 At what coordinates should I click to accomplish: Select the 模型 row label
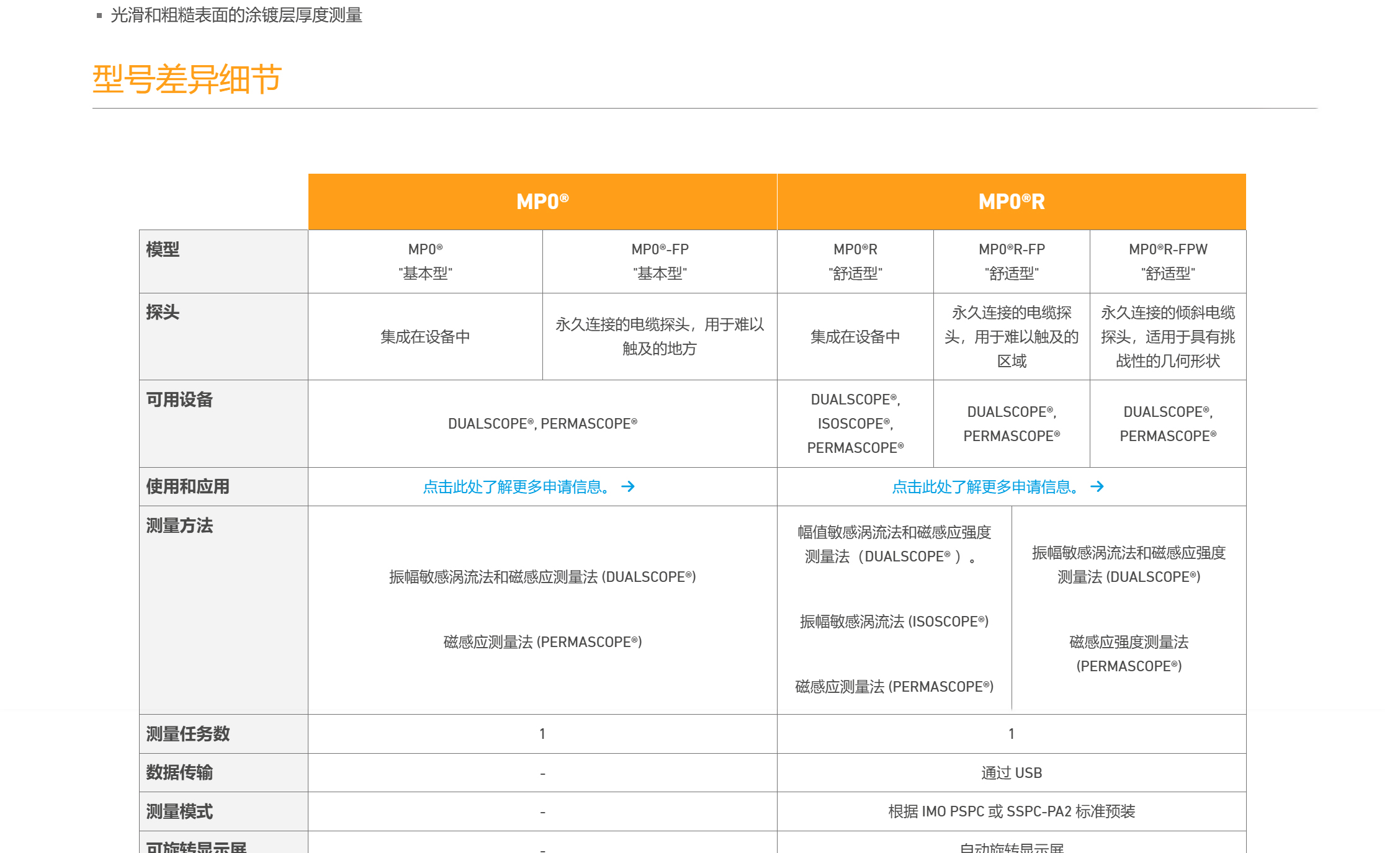click(163, 249)
